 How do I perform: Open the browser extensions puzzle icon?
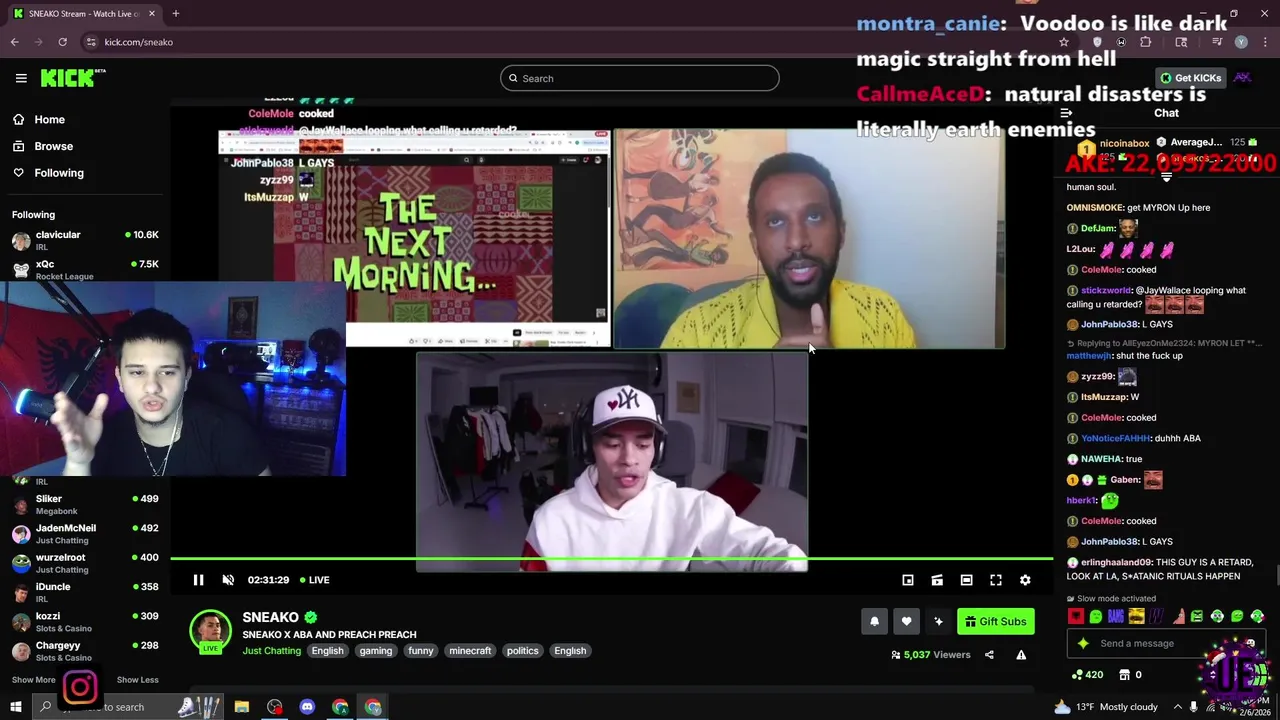pyautogui.click(x=1146, y=42)
